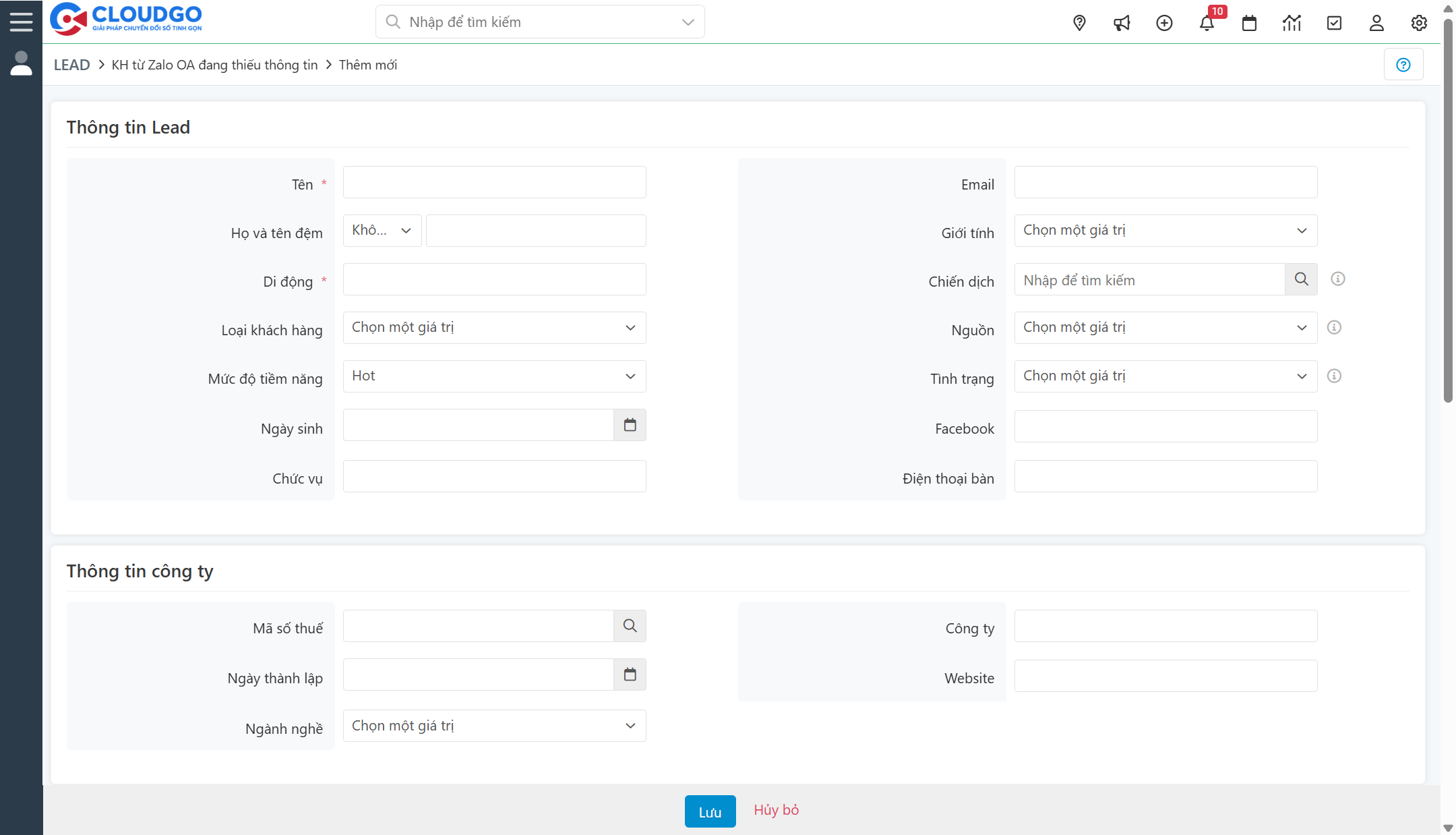The width and height of the screenshot is (1456, 835).
Task: Open the Ngành nghề dropdown
Action: [x=494, y=726]
